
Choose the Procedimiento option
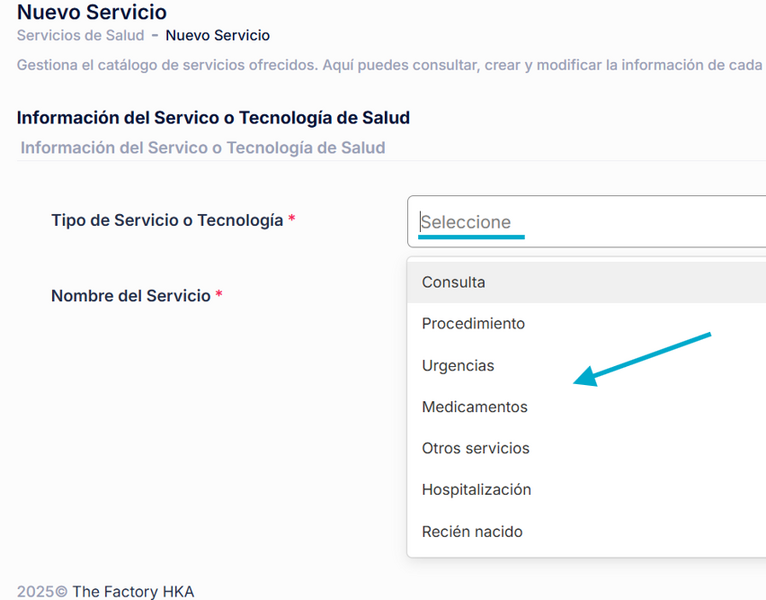[x=473, y=324]
